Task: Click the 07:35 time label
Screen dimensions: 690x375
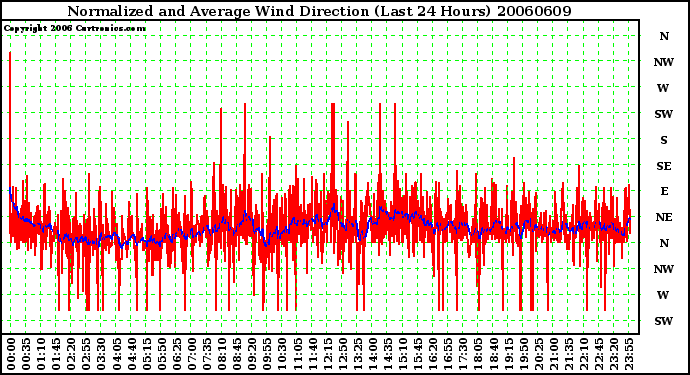Action: [x=207, y=354]
